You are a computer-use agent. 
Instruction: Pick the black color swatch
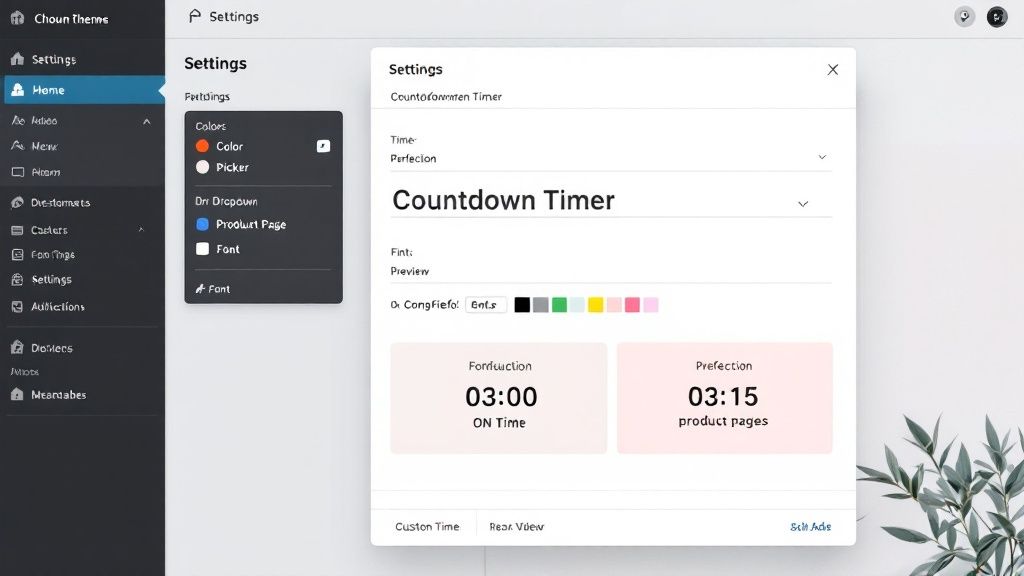522,305
